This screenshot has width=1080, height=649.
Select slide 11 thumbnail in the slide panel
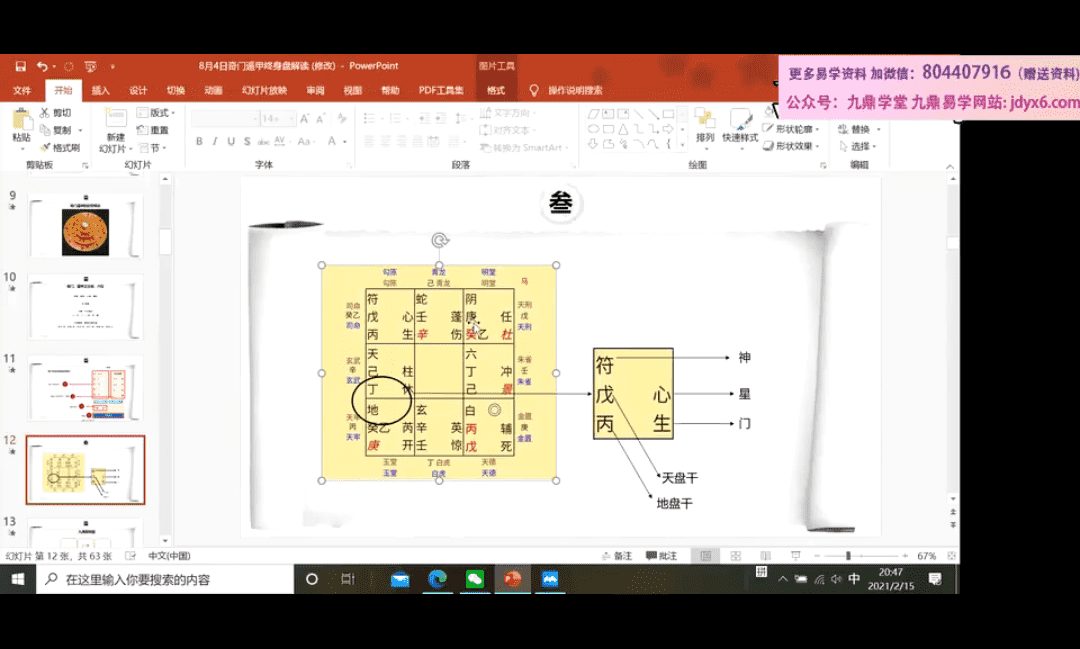(86, 388)
